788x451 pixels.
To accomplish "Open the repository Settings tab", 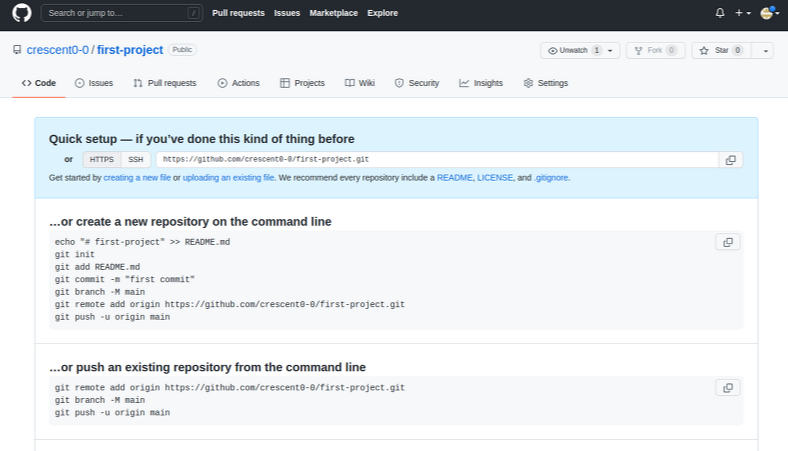I will pyautogui.click(x=546, y=83).
